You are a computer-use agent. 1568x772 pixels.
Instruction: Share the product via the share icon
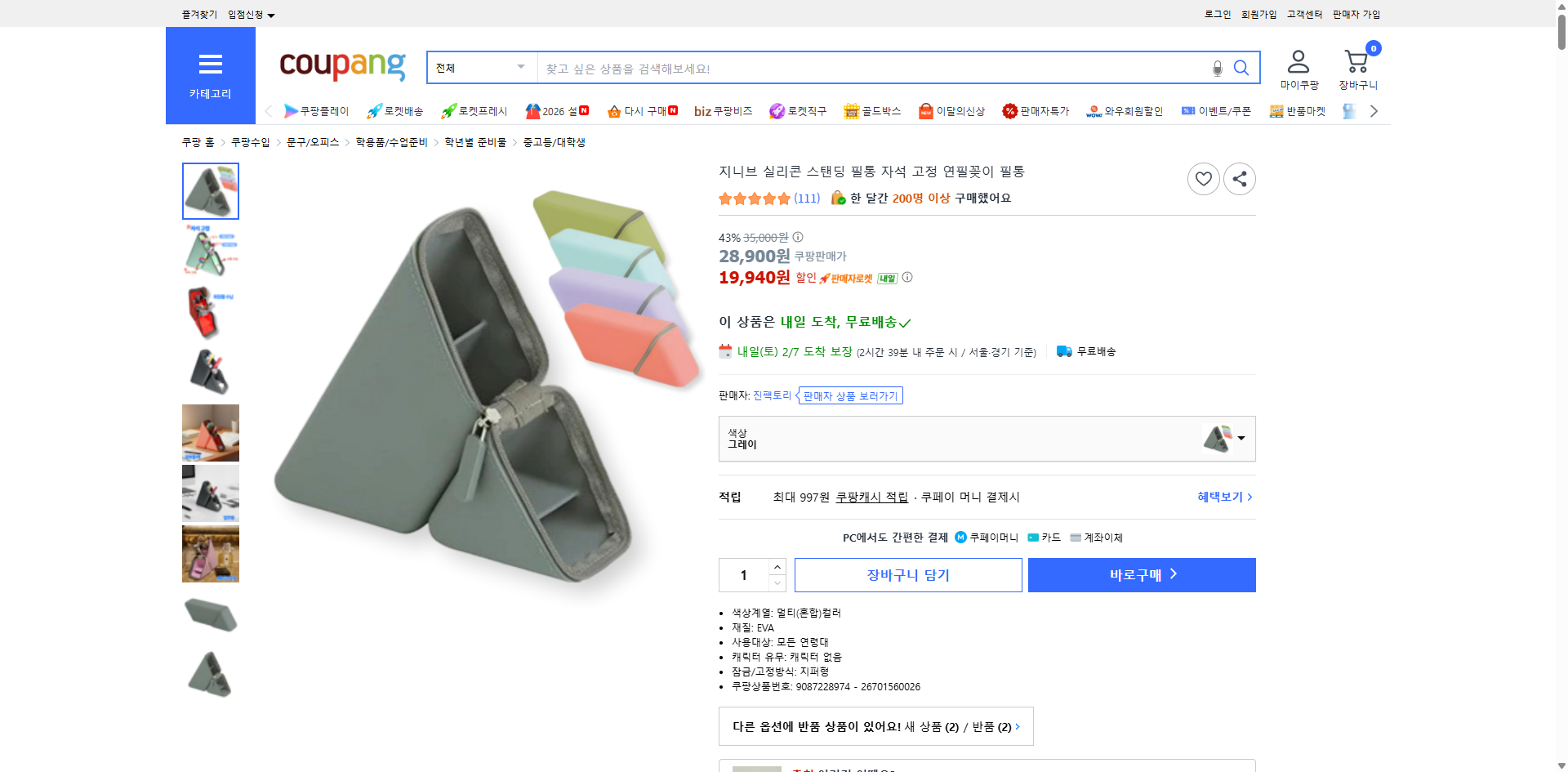click(x=1239, y=178)
